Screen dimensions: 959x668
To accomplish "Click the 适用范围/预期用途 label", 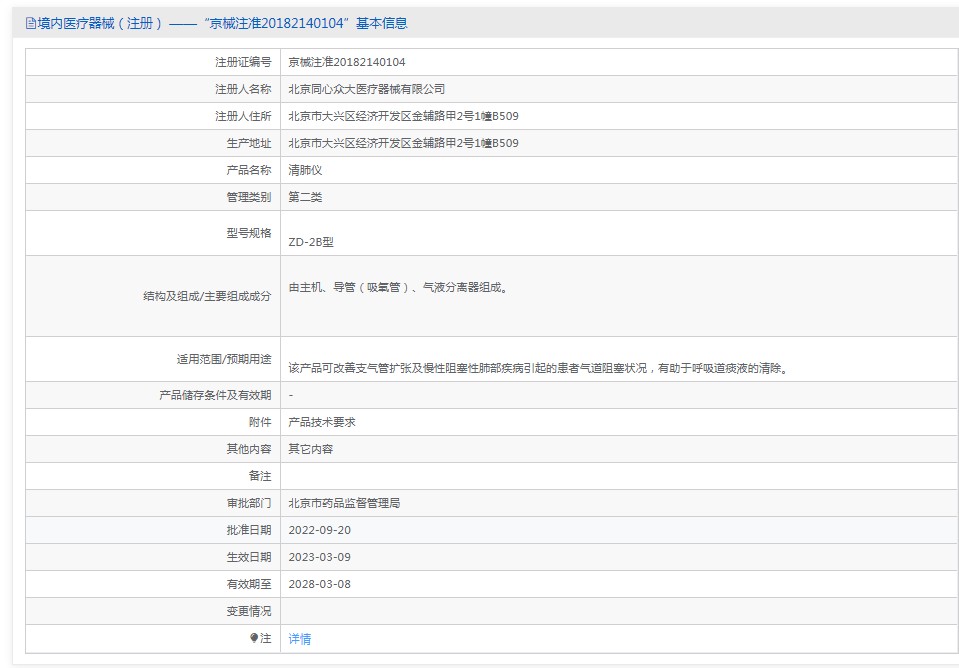I will pos(224,359).
